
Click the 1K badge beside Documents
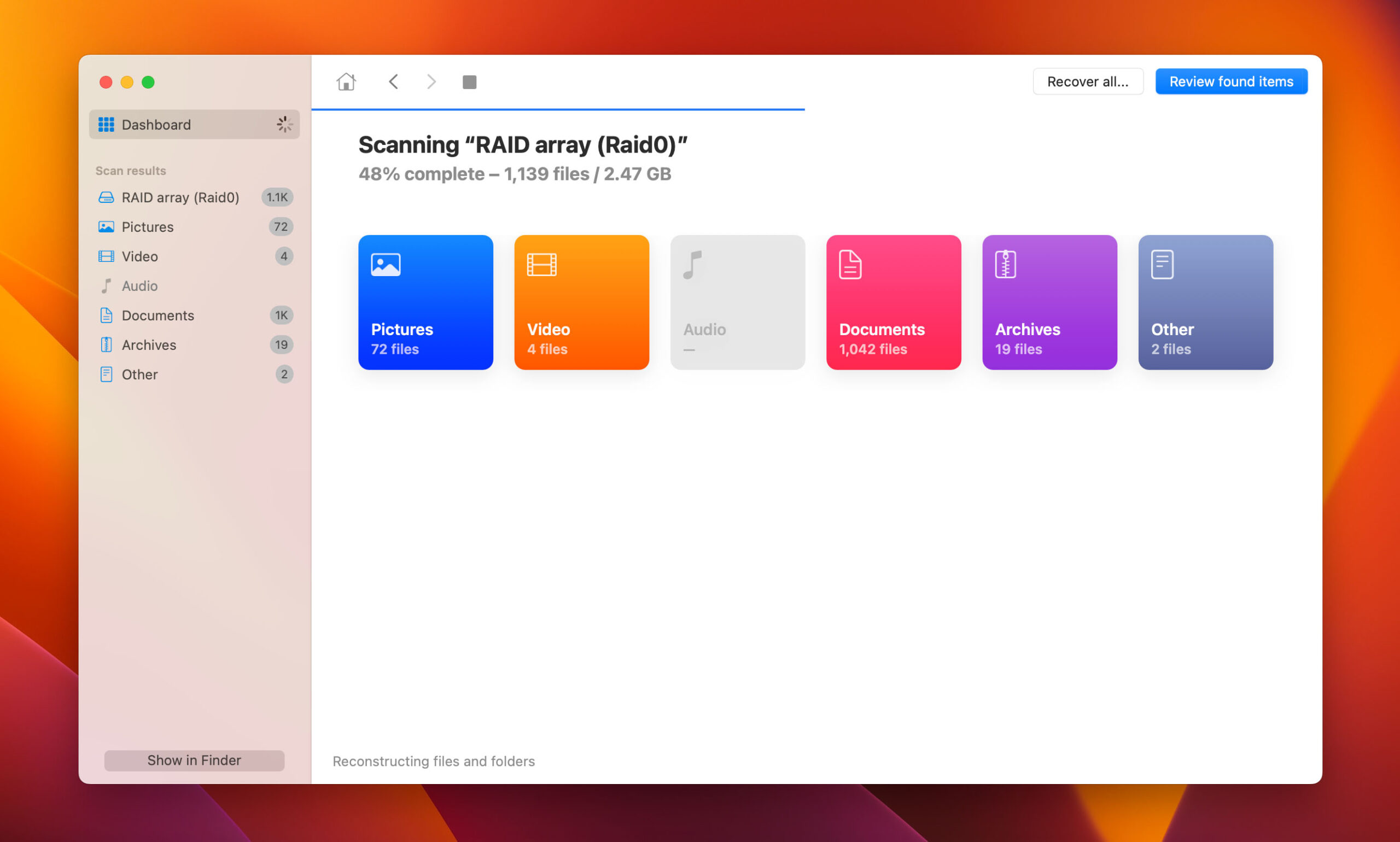click(x=282, y=315)
